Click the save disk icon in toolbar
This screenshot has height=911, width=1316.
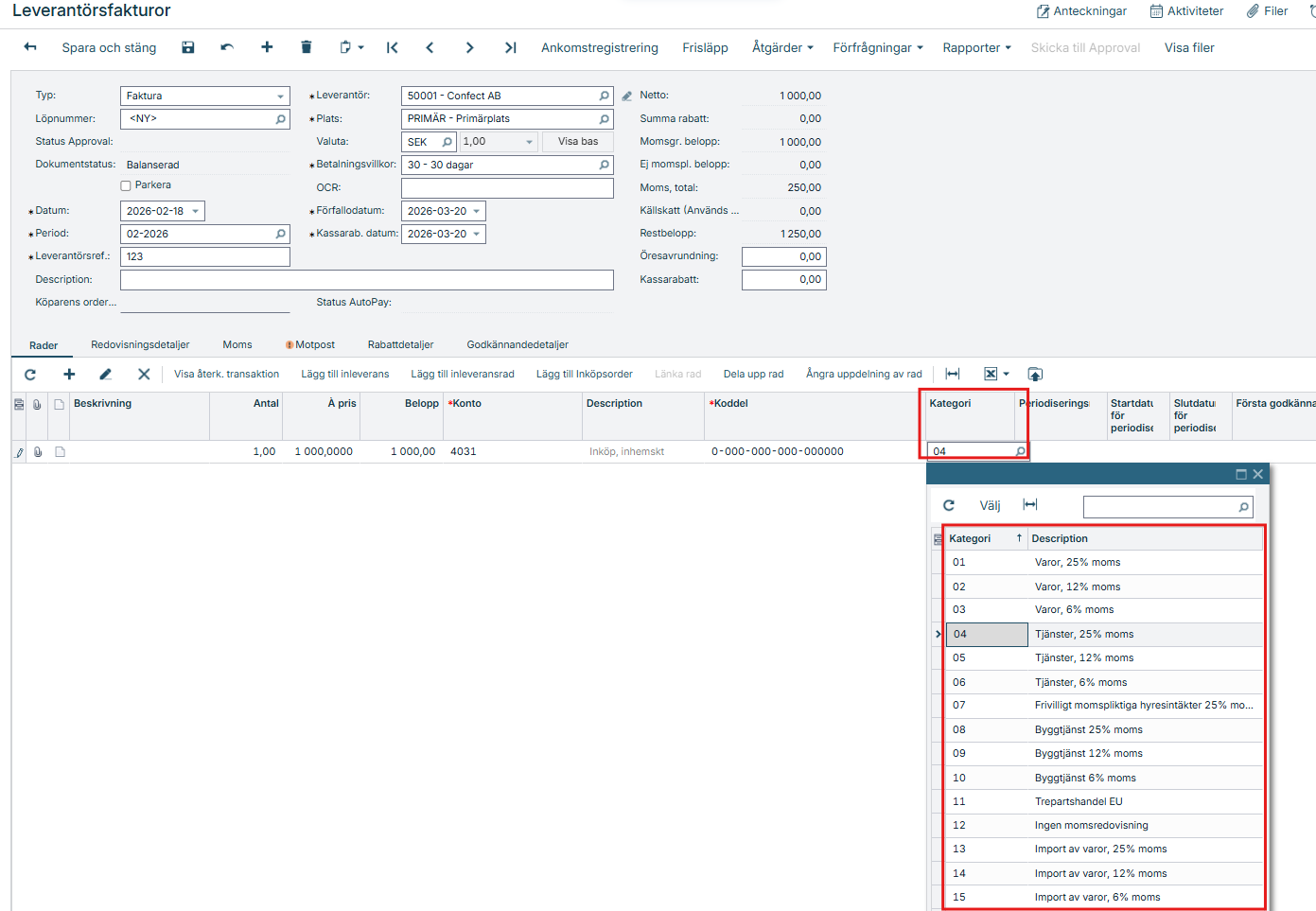(188, 47)
